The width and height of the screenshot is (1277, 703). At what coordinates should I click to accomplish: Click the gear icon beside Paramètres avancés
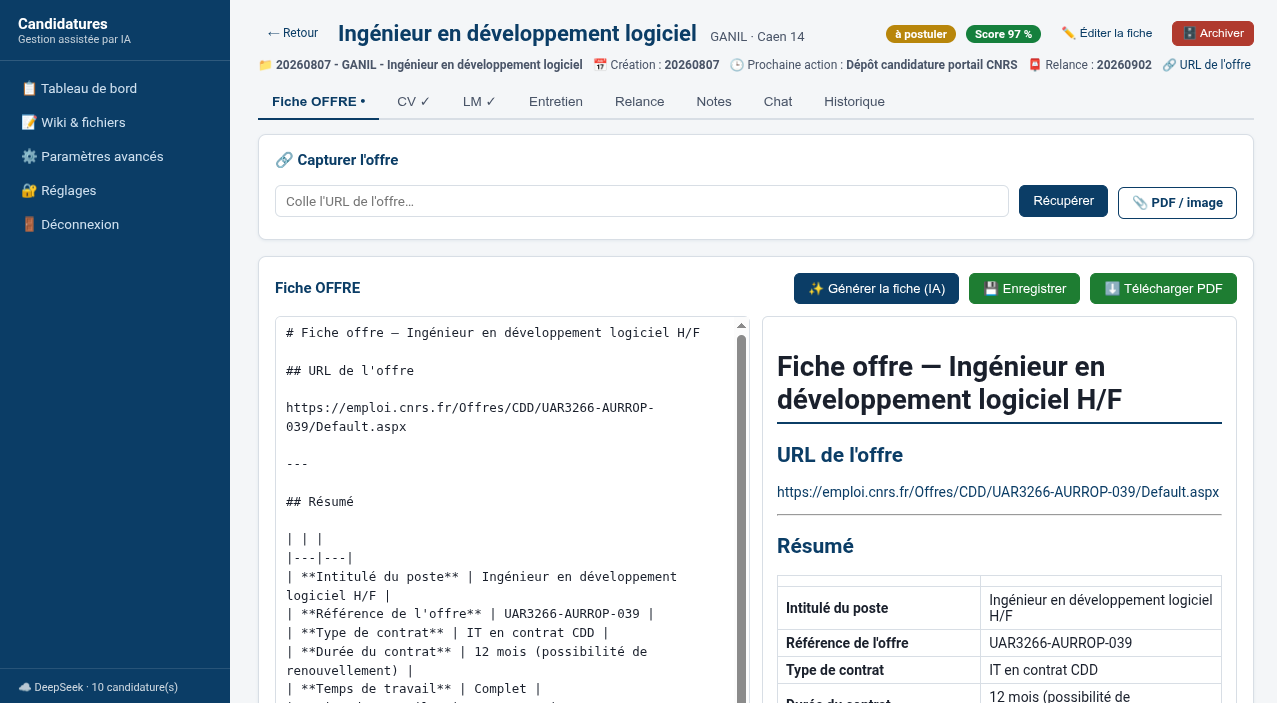point(29,156)
